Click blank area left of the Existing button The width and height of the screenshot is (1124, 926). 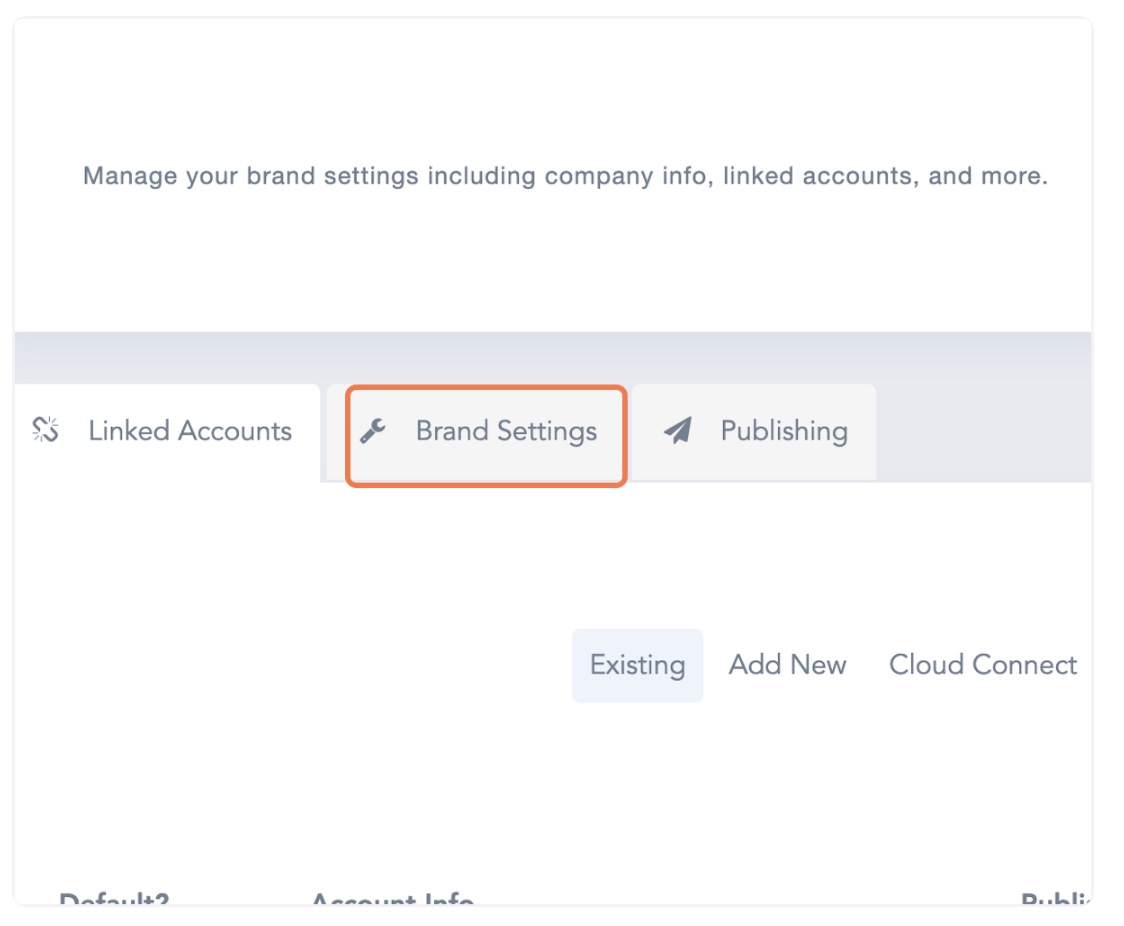(300, 665)
